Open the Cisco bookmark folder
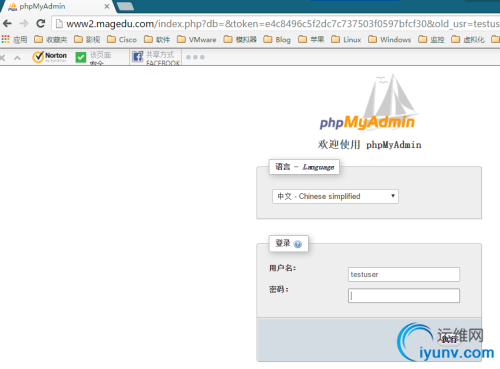Viewport: 500px width, 369px height. coord(122,39)
